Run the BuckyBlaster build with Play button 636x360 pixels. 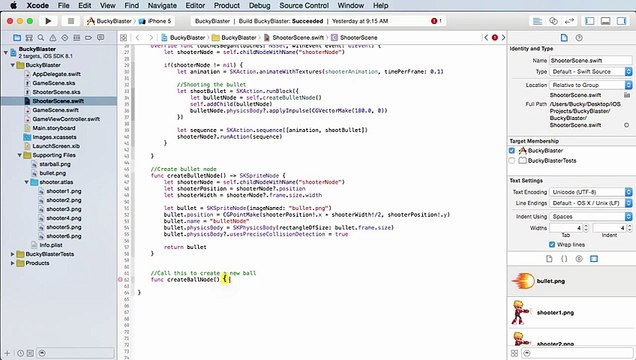48,21
